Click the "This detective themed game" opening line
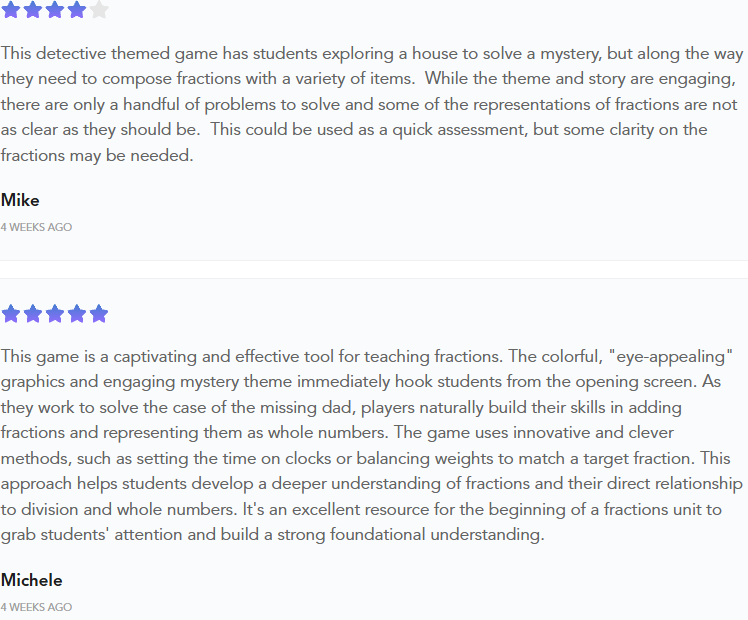Image resolution: width=748 pixels, height=620 pixels. (100, 53)
